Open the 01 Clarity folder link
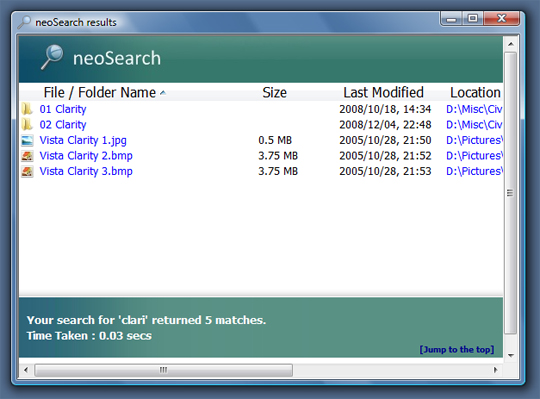 point(63,109)
